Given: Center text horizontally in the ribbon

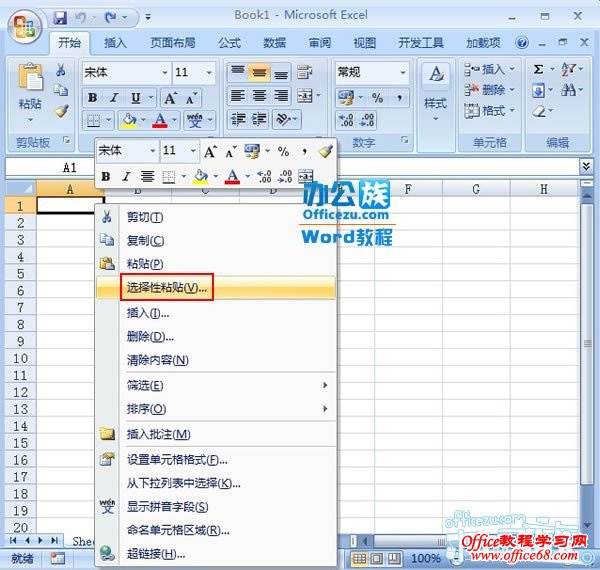Looking at the screenshot, I should tap(259, 95).
